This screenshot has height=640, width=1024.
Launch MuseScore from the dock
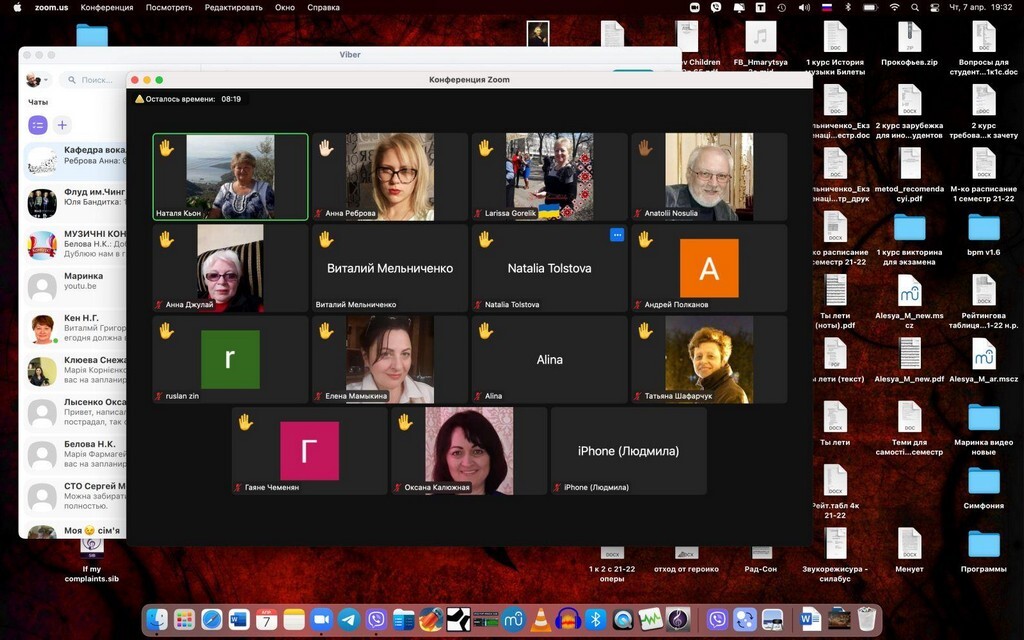tap(513, 619)
